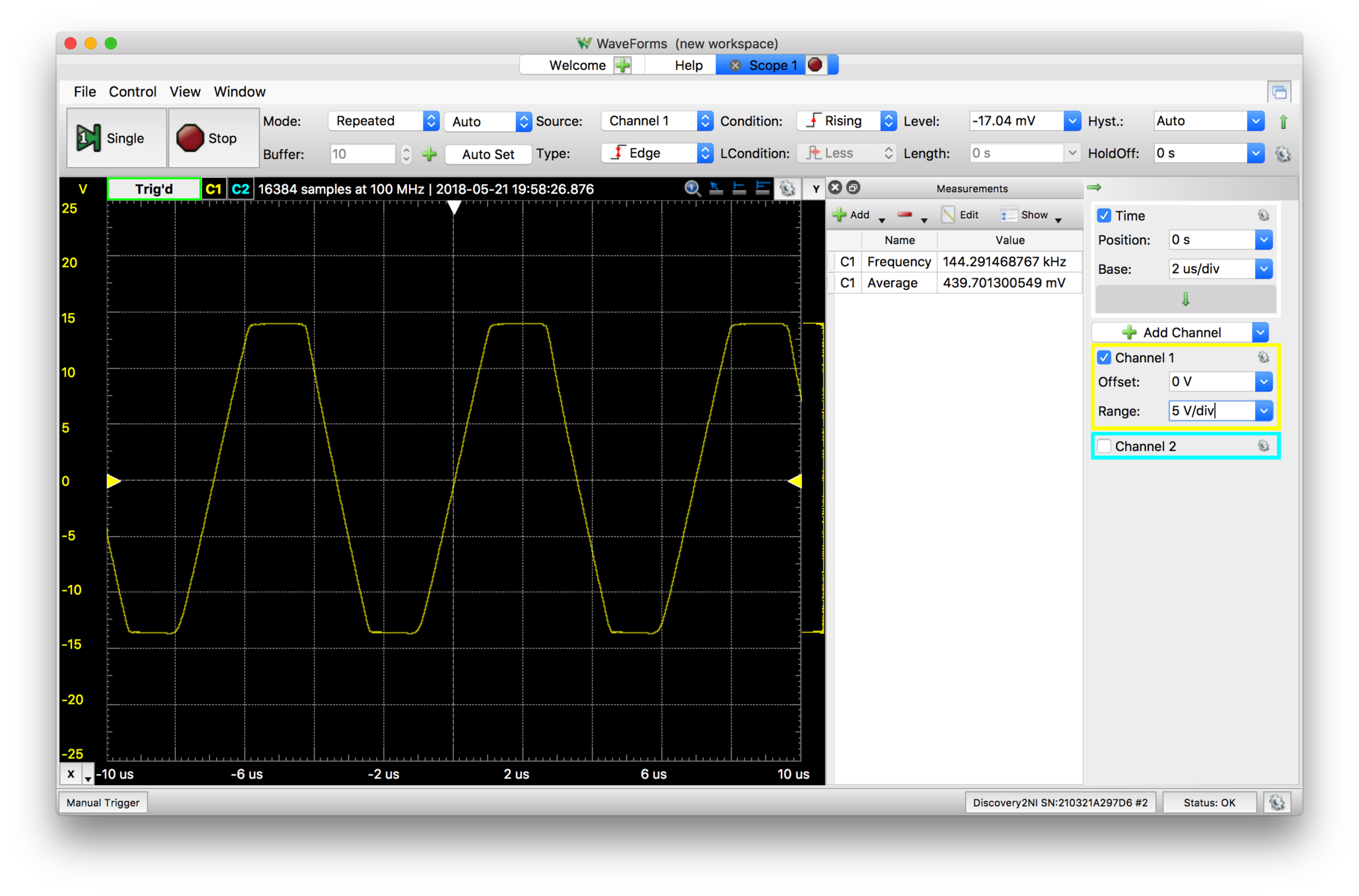Screen dimensions: 1359x896
Task: Open Channel 1 settings gear
Action: coord(1263,357)
